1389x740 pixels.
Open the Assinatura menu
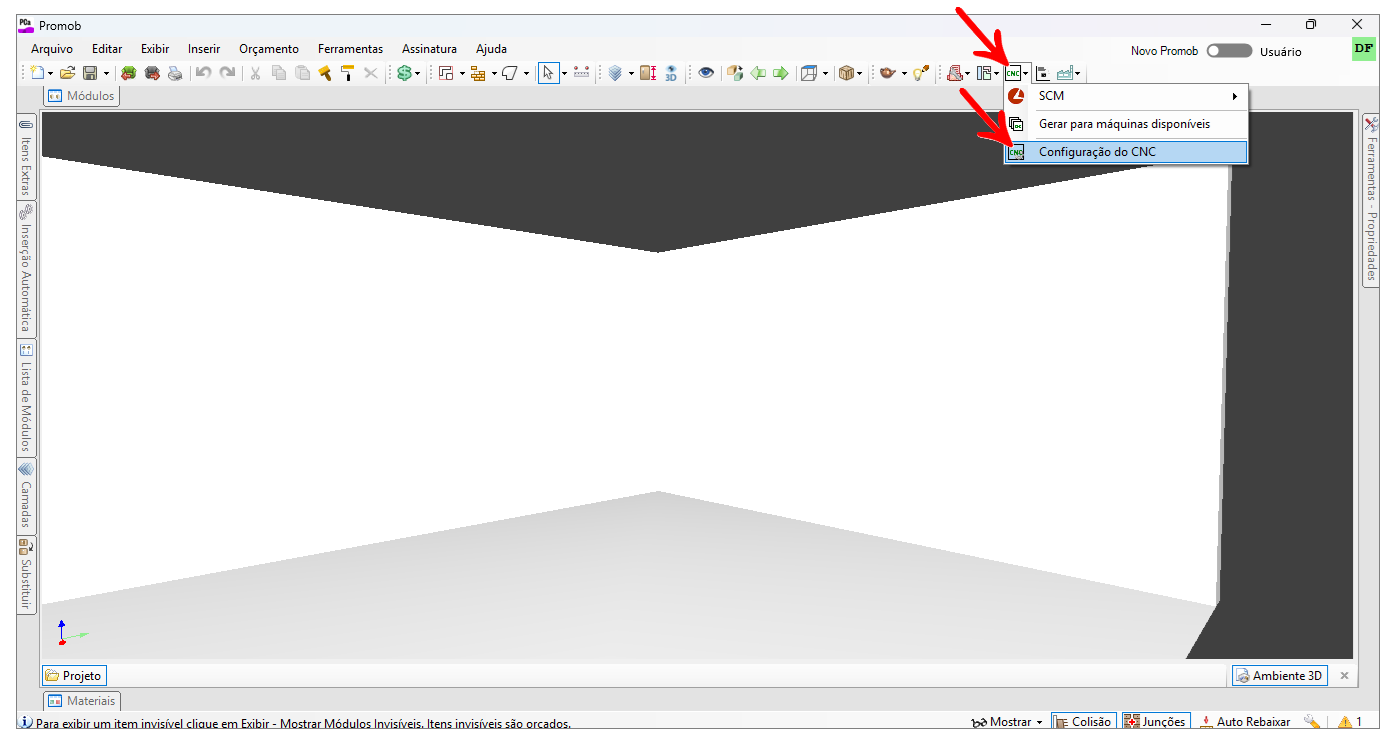click(429, 48)
